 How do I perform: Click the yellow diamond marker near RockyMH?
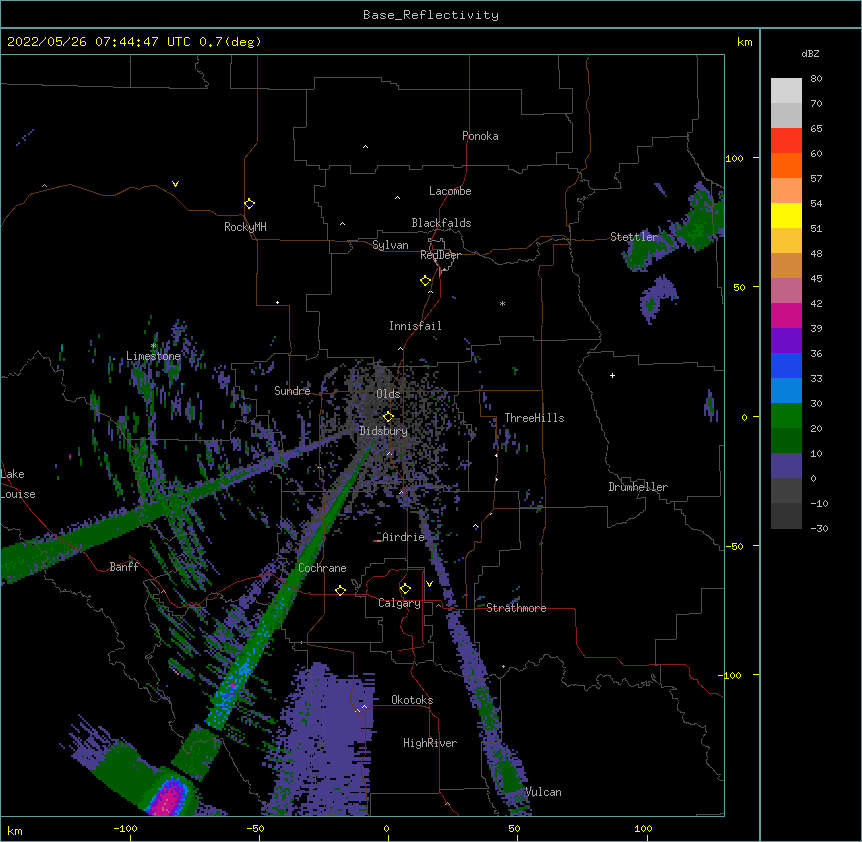(249, 203)
